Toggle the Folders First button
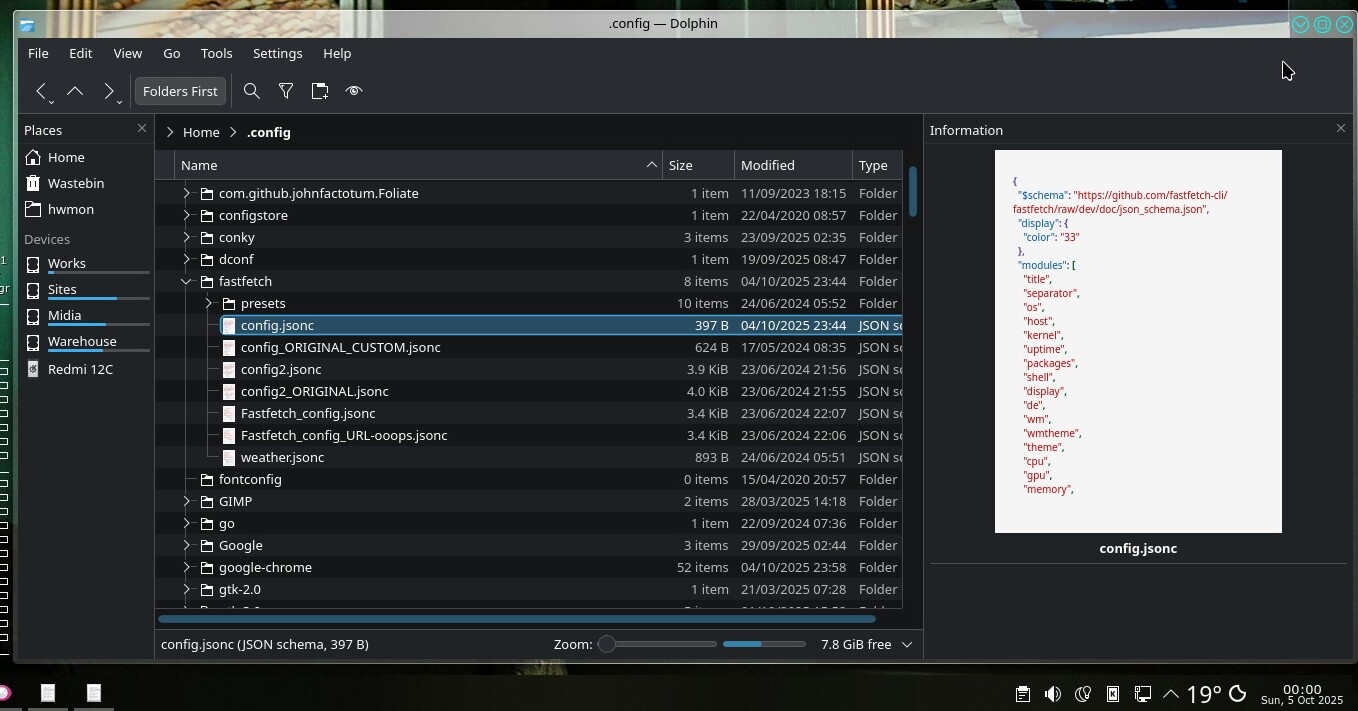Image resolution: width=1358 pixels, height=711 pixels. click(x=180, y=91)
